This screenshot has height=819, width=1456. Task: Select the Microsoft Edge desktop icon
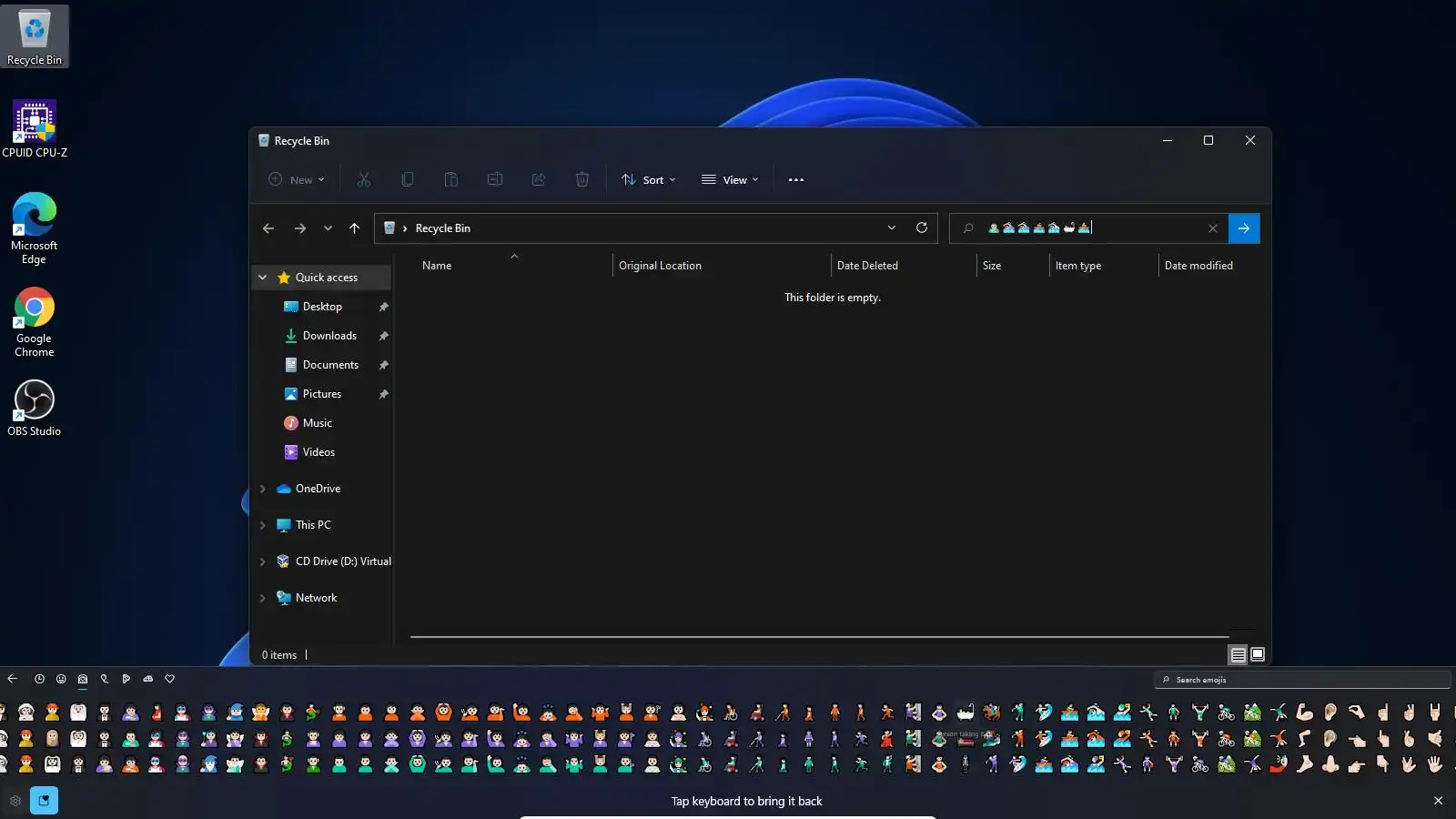tap(35, 228)
